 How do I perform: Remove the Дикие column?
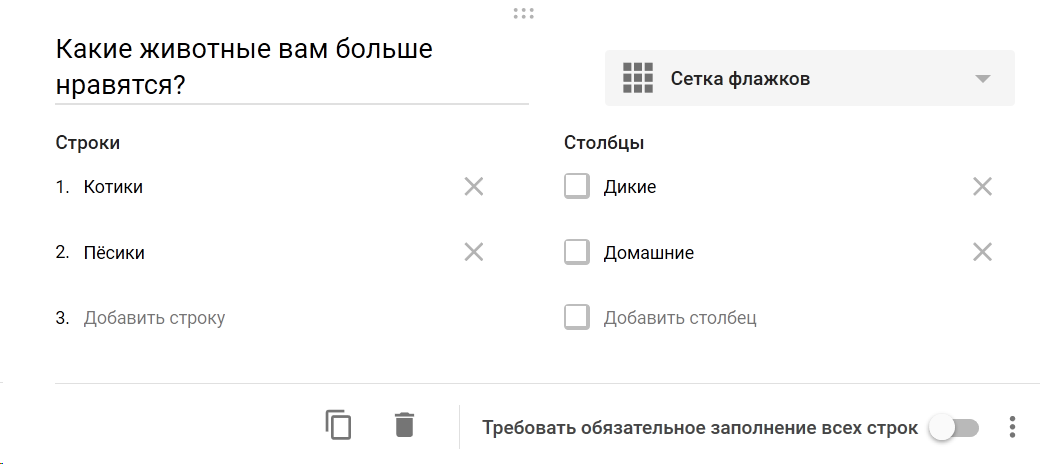pyautogui.click(x=982, y=187)
